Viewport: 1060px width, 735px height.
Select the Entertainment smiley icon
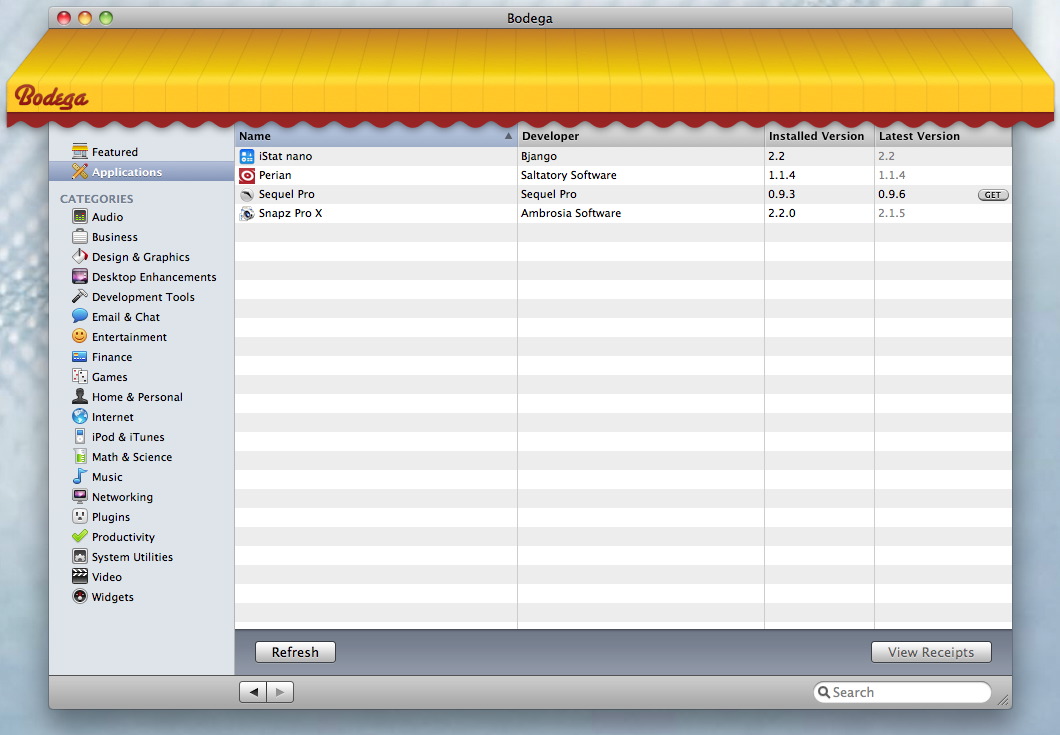click(80, 336)
